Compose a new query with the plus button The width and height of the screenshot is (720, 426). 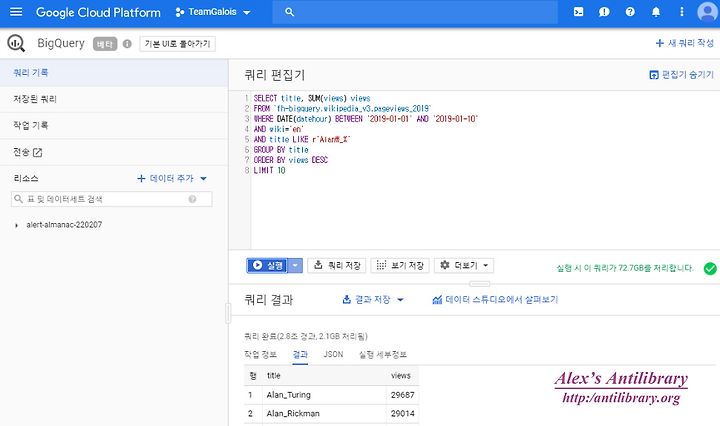coord(684,43)
